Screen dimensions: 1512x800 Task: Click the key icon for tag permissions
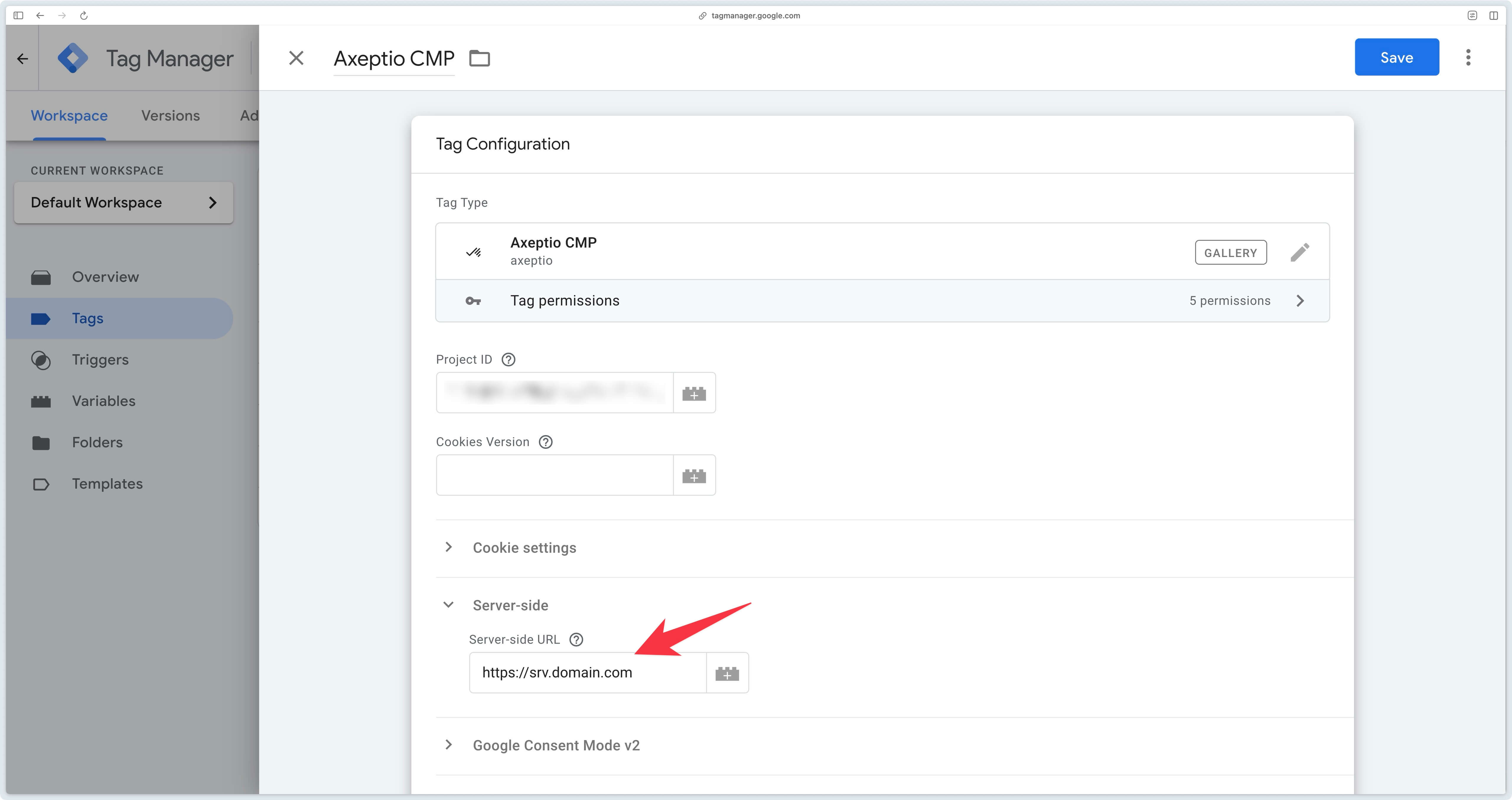pos(473,301)
